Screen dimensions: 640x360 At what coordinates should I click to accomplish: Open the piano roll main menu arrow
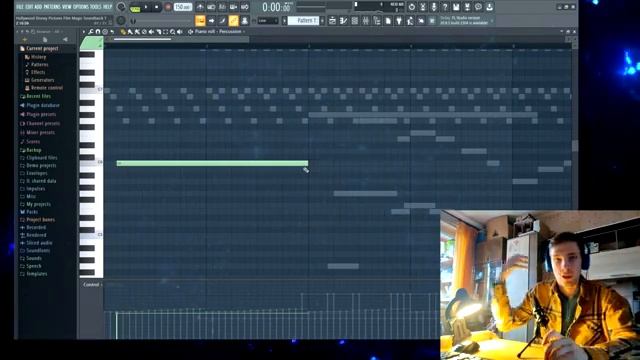point(84,31)
